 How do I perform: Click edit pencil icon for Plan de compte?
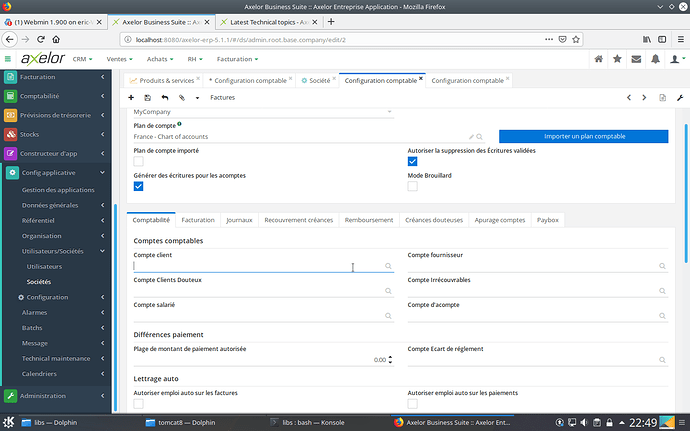tap(471, 137)
